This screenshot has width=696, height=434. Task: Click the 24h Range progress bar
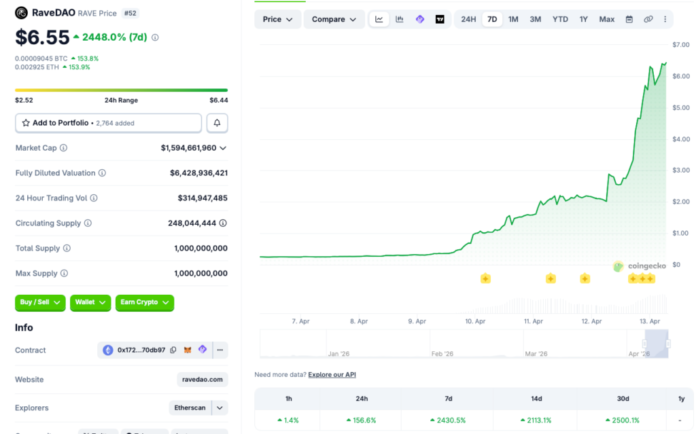point(121,90)
